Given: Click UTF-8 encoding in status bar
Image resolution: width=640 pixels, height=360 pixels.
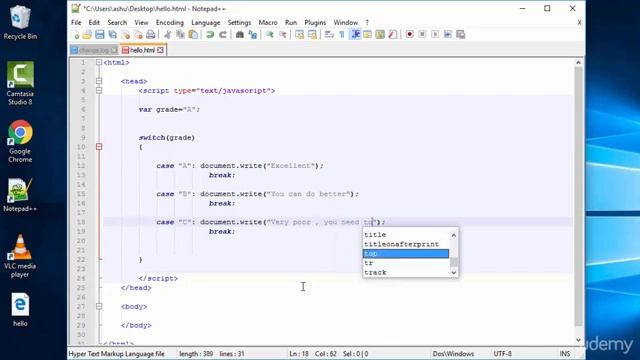Looking at the screenshot, I should (x=502, y=354).
